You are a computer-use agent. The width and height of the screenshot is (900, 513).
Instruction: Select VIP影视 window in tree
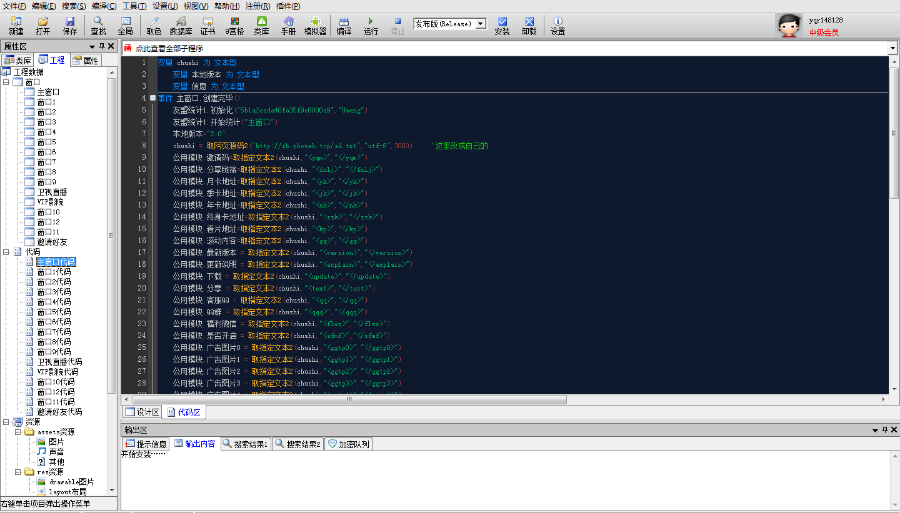pos(51,202)
